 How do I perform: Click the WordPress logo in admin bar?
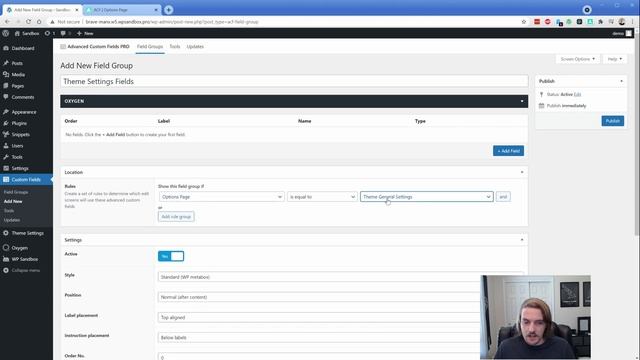(6, 33)
